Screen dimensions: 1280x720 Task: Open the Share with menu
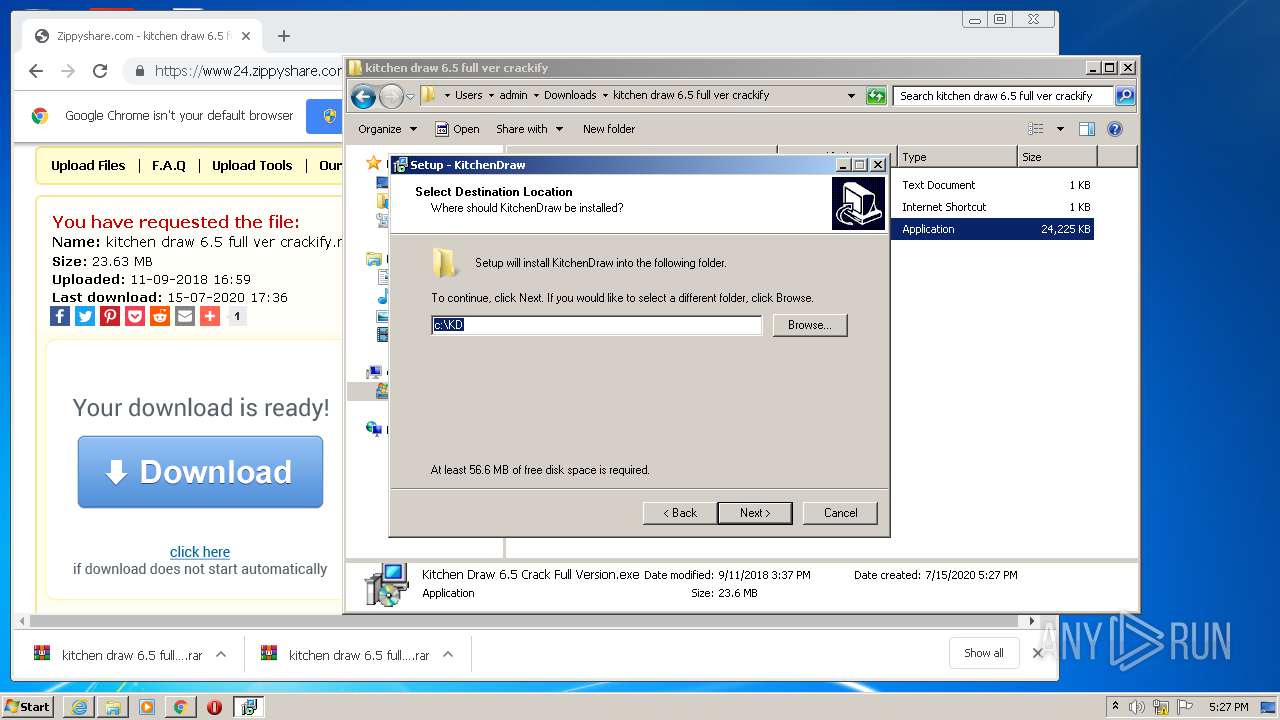coord(529,129)
